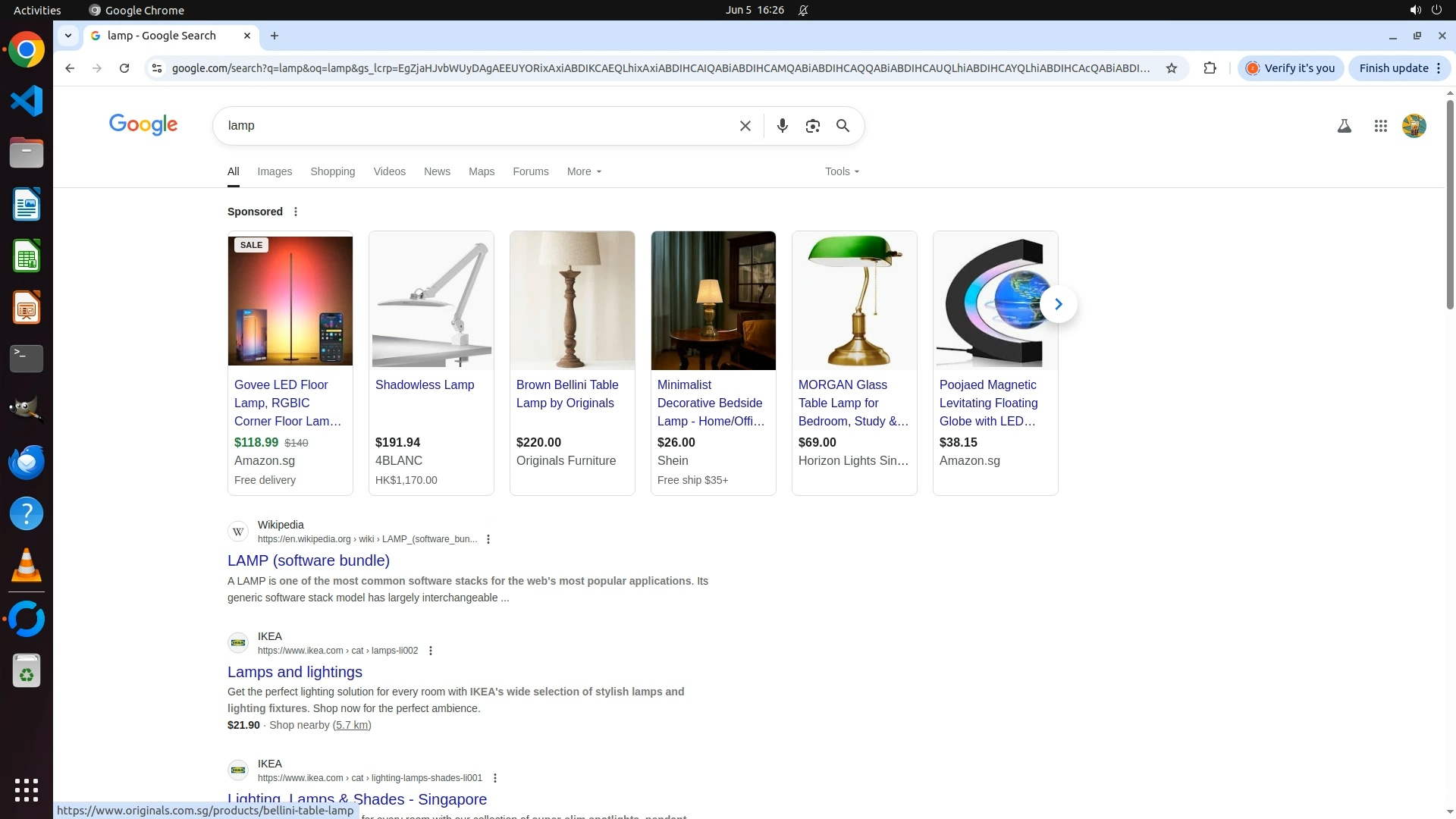Open Google Lens image search icon
1456x819 pixels.
(x=812, y=126)
